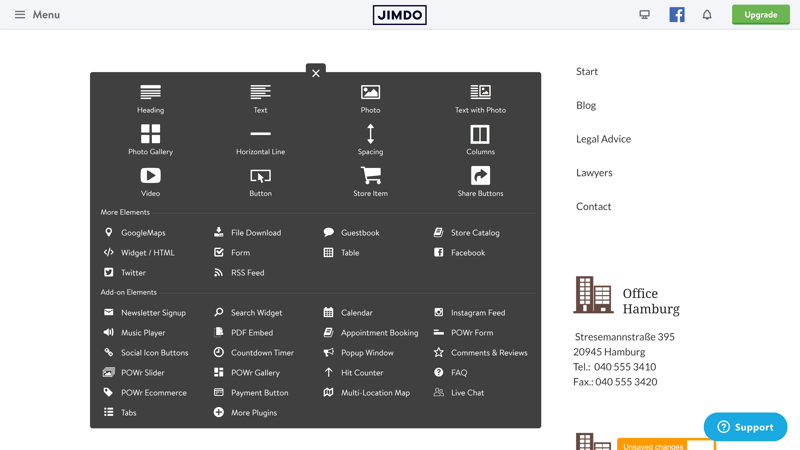Insert a Store Catalog element
Viewport: 800px width, 450px height.
tap(466, 233)
